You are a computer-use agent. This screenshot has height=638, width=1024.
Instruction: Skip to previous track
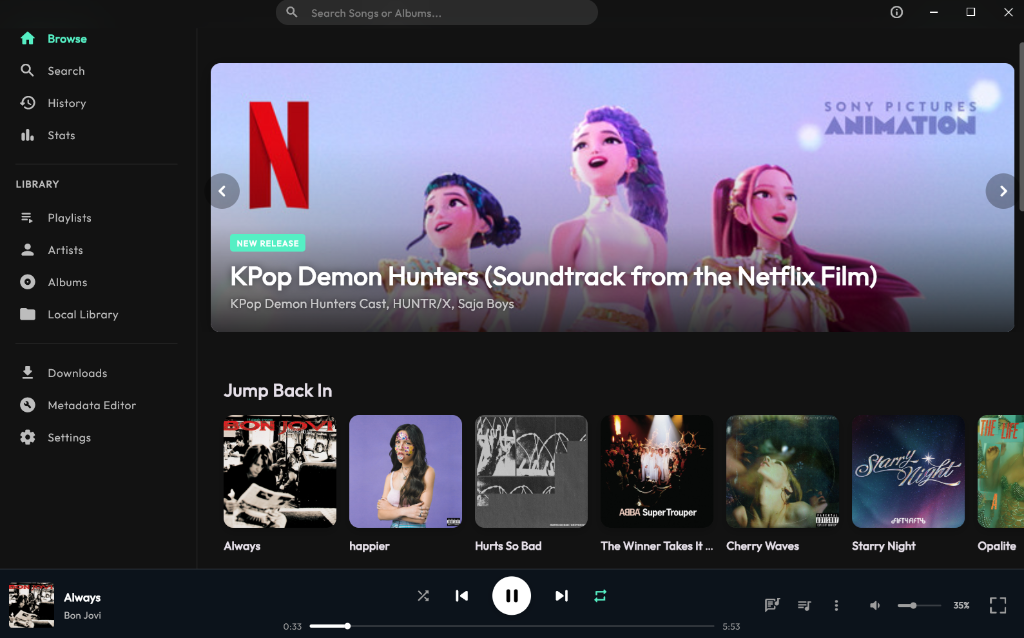coord(462,596)
